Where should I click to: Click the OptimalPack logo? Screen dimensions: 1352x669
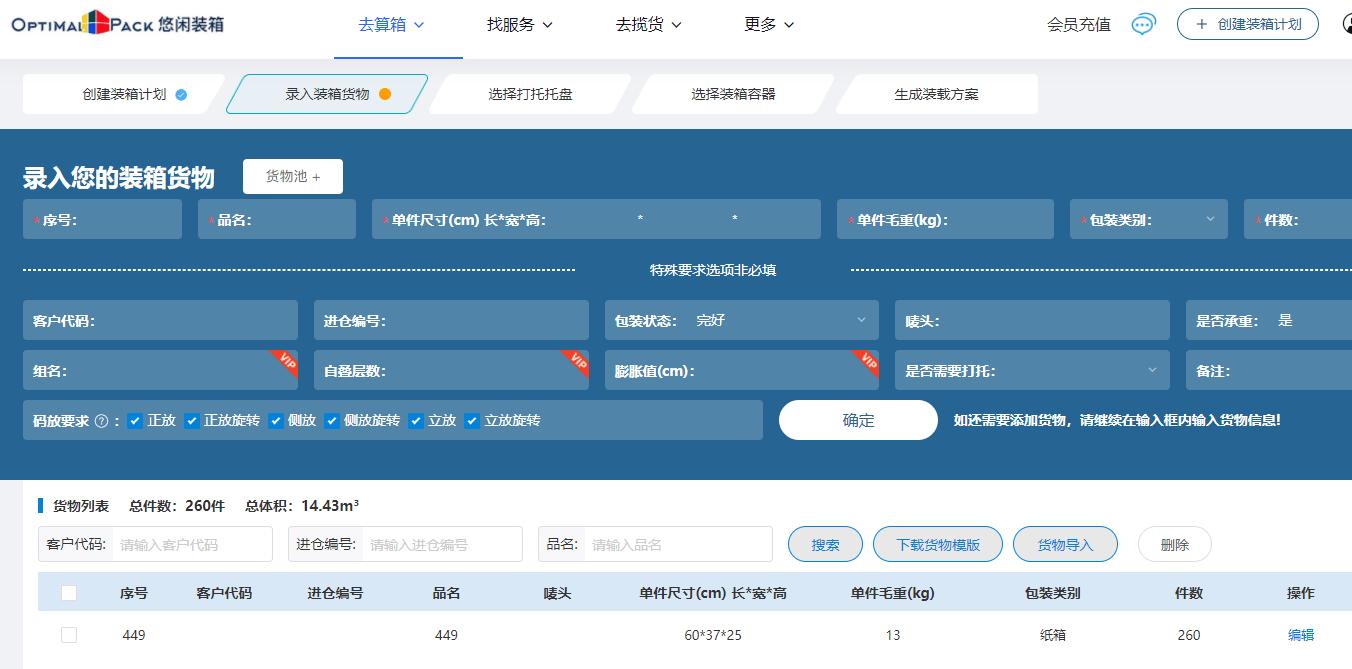(117, 23)
